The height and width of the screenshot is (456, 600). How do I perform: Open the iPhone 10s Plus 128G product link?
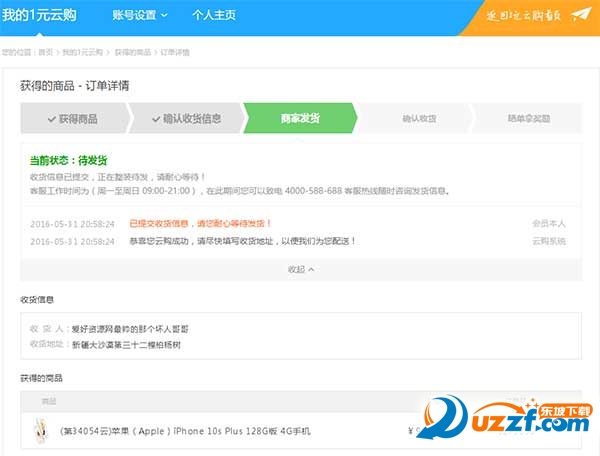[185, 431]
